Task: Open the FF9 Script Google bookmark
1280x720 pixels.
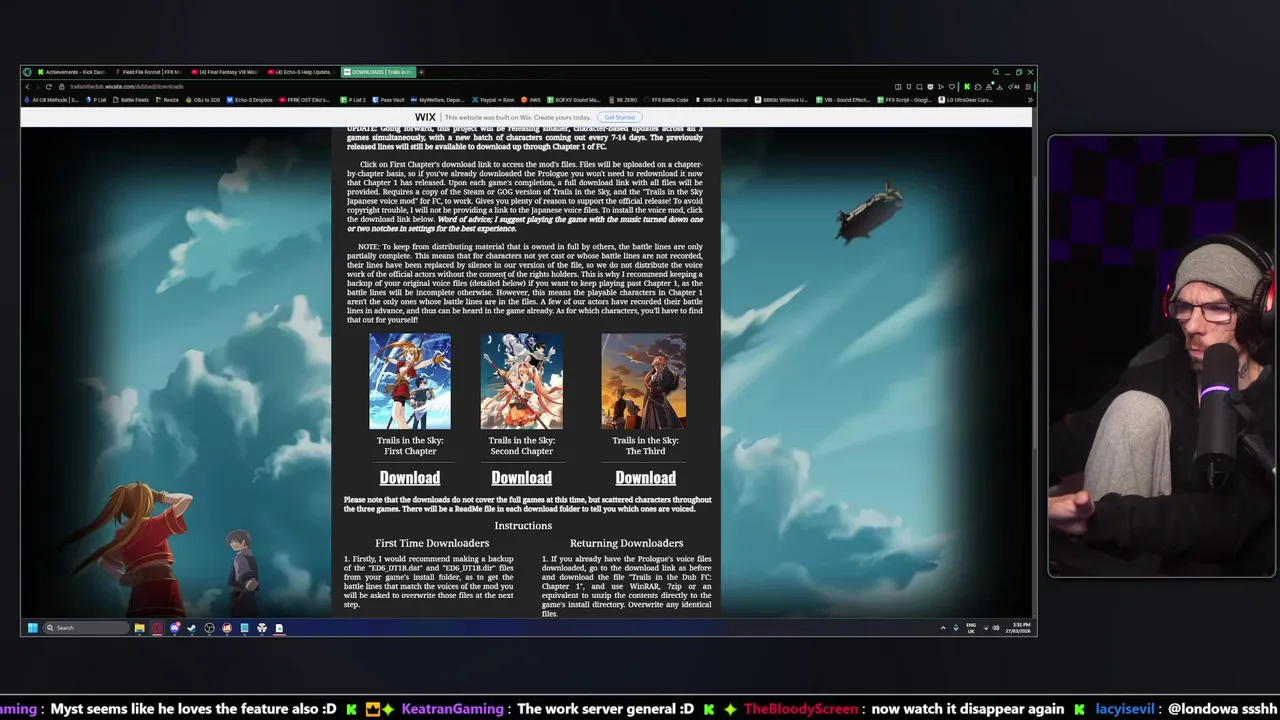Action: click(x=906, y=100)
